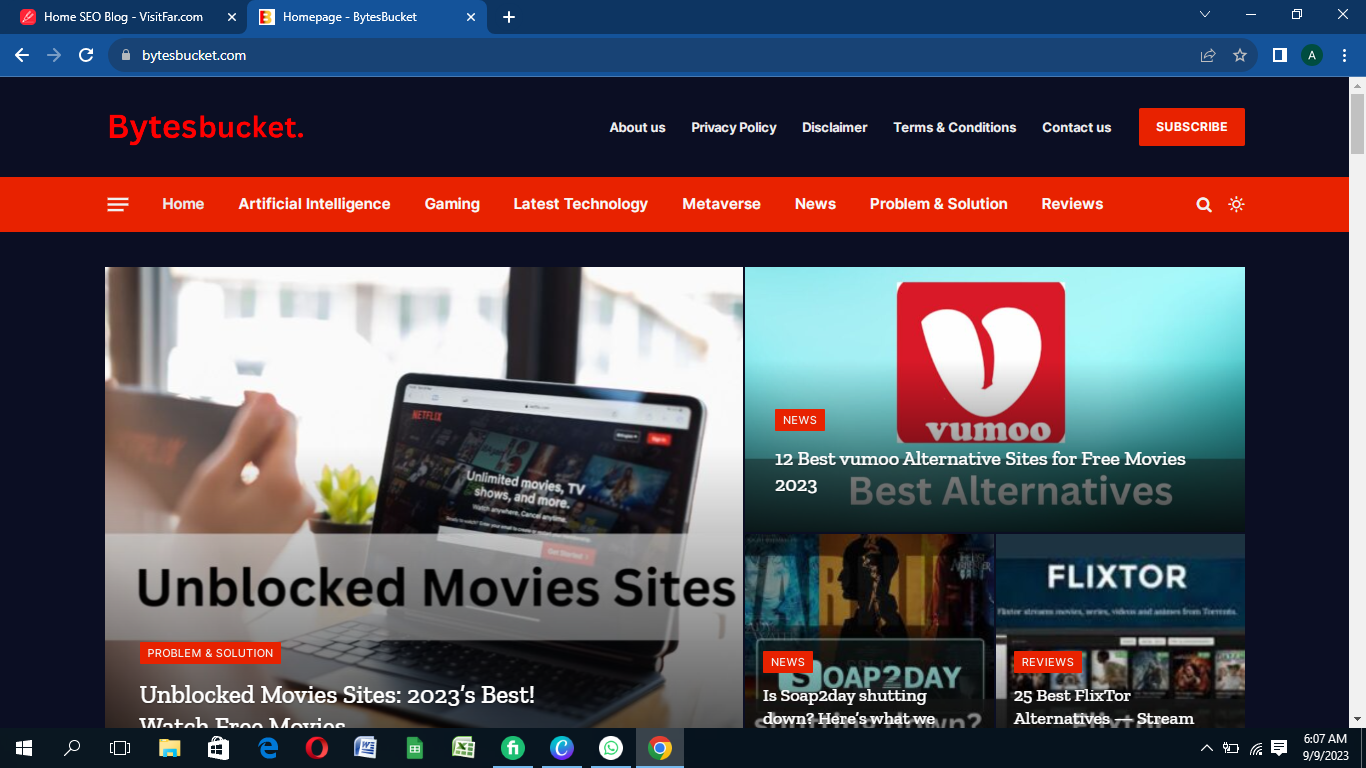Launch Opera browser from the taskbar
The image size is (1366, 768).
click(x=316, y=747)
